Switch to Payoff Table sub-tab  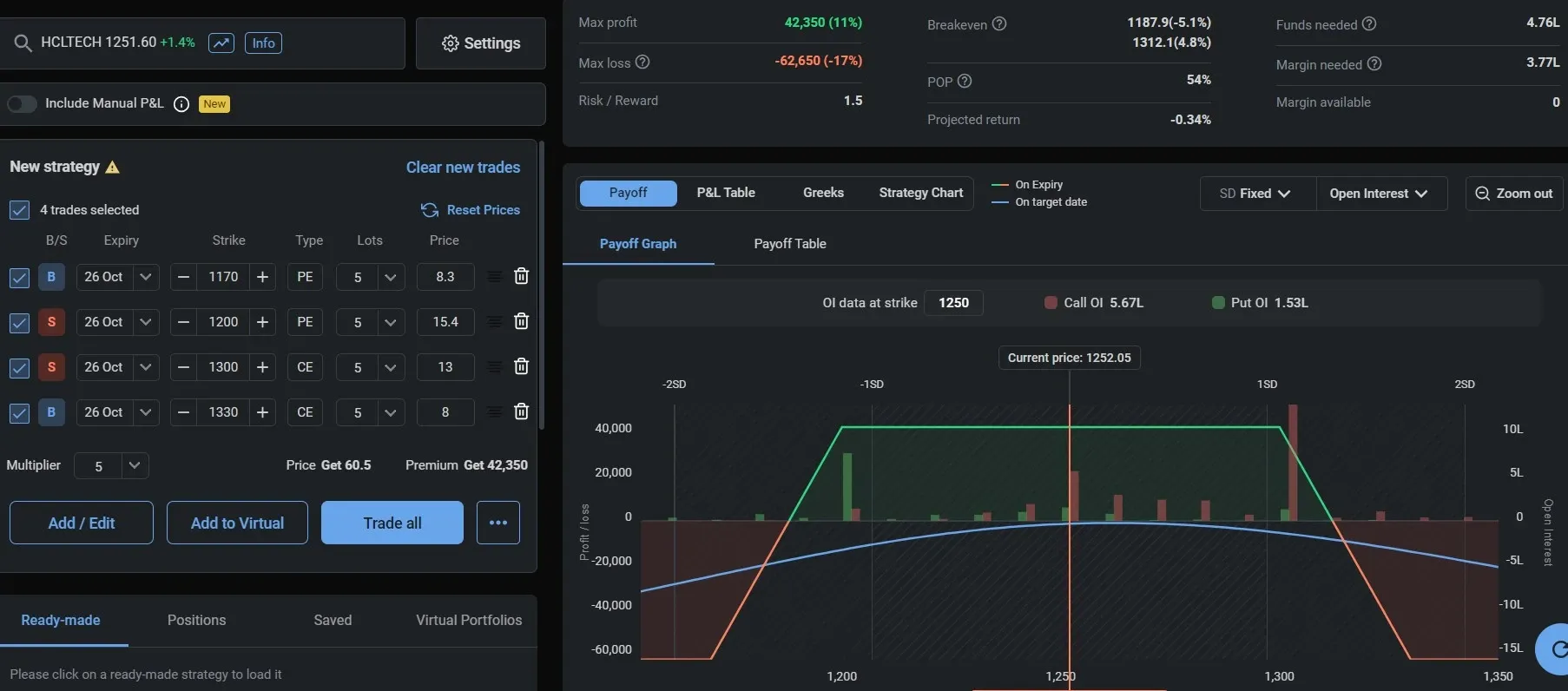click(790, 244)
